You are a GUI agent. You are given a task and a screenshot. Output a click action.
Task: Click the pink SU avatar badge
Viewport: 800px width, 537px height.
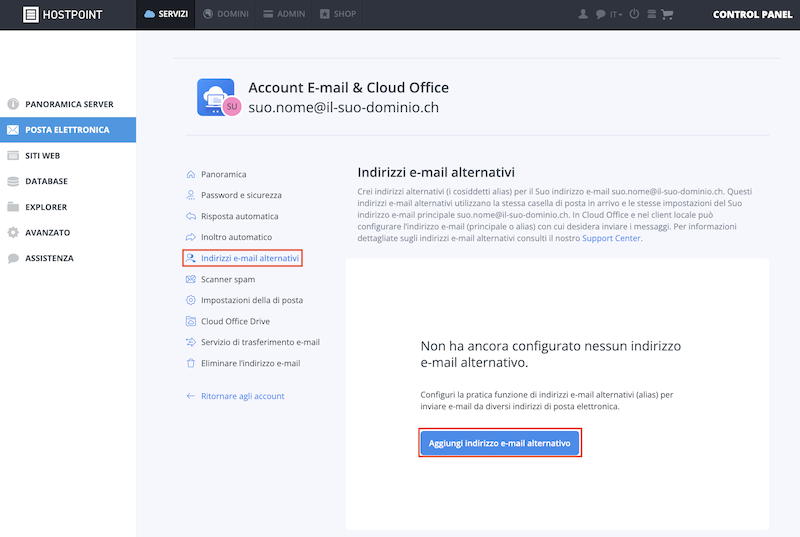pos(232,107)
